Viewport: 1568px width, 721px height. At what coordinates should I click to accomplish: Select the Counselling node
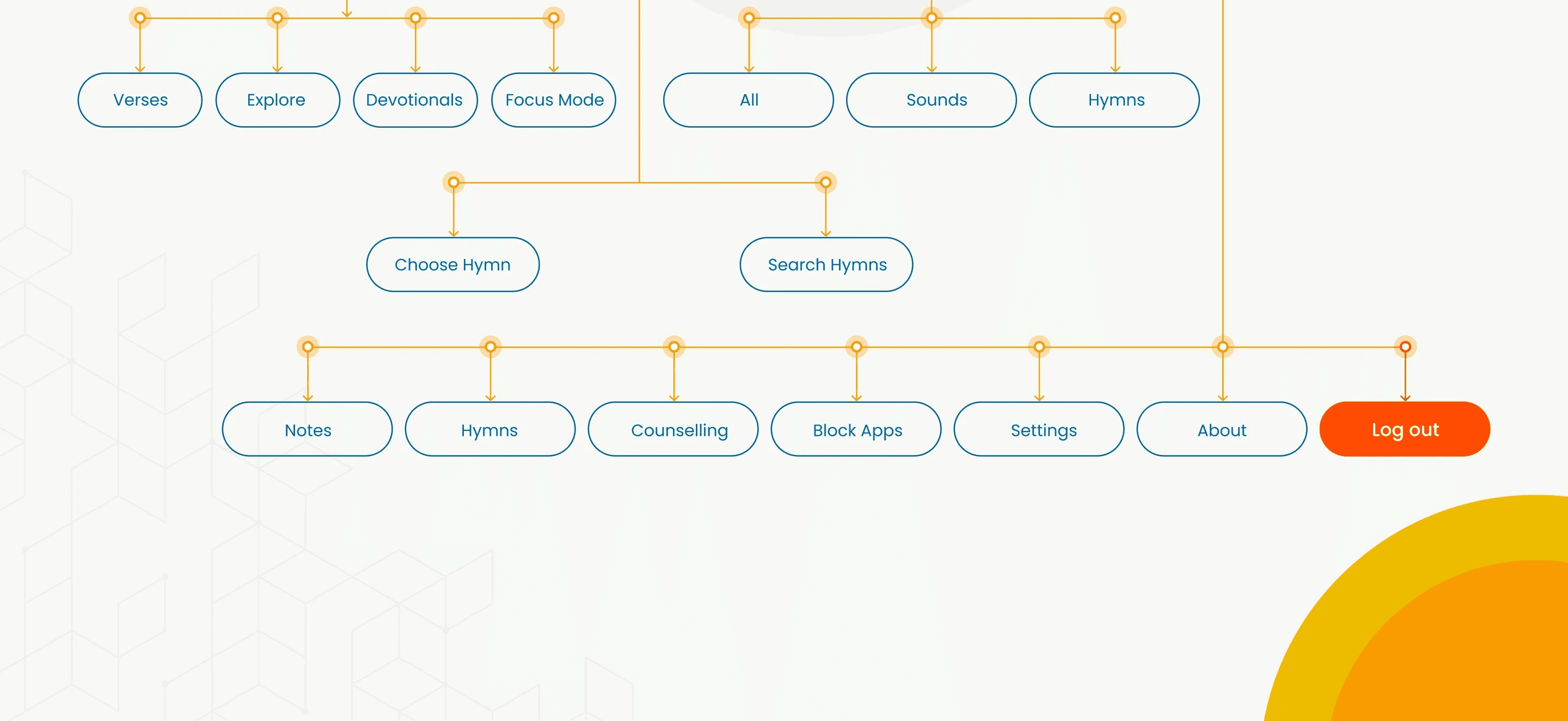[x=673, y=429]
